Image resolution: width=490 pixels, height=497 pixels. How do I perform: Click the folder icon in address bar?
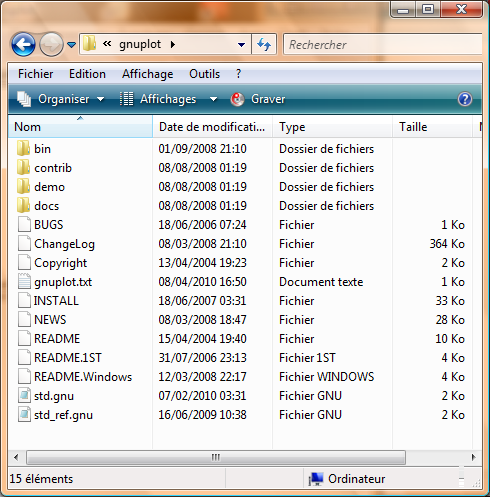[89, 44]
